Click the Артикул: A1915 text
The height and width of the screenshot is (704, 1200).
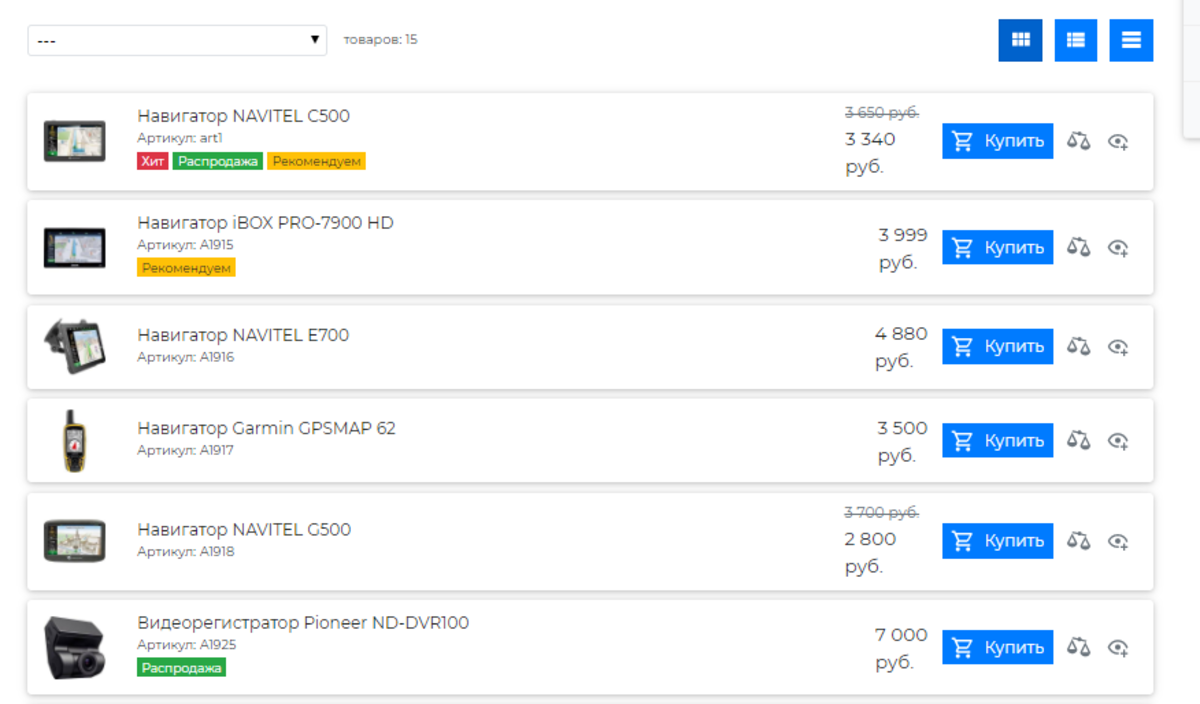pyautogui.click(x=185, y=245)
